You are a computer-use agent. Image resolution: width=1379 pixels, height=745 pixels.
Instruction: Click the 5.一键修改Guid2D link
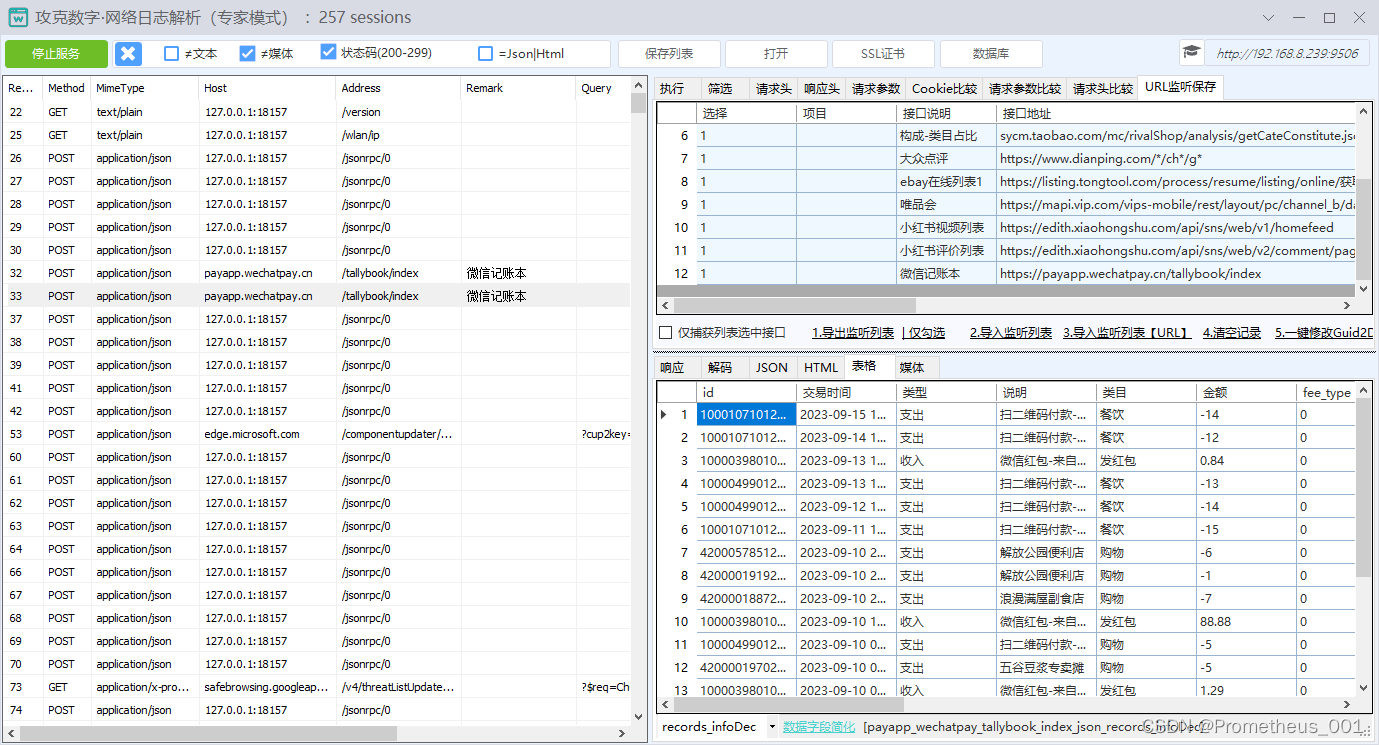[1324, 333]
